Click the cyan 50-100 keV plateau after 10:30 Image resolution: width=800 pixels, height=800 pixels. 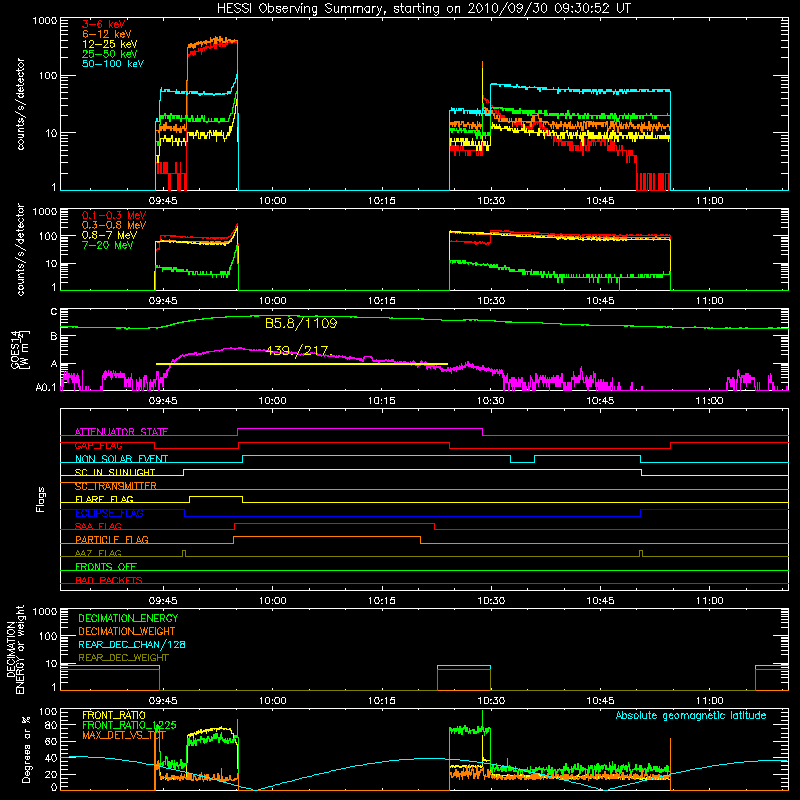click(x=580, y=89)
